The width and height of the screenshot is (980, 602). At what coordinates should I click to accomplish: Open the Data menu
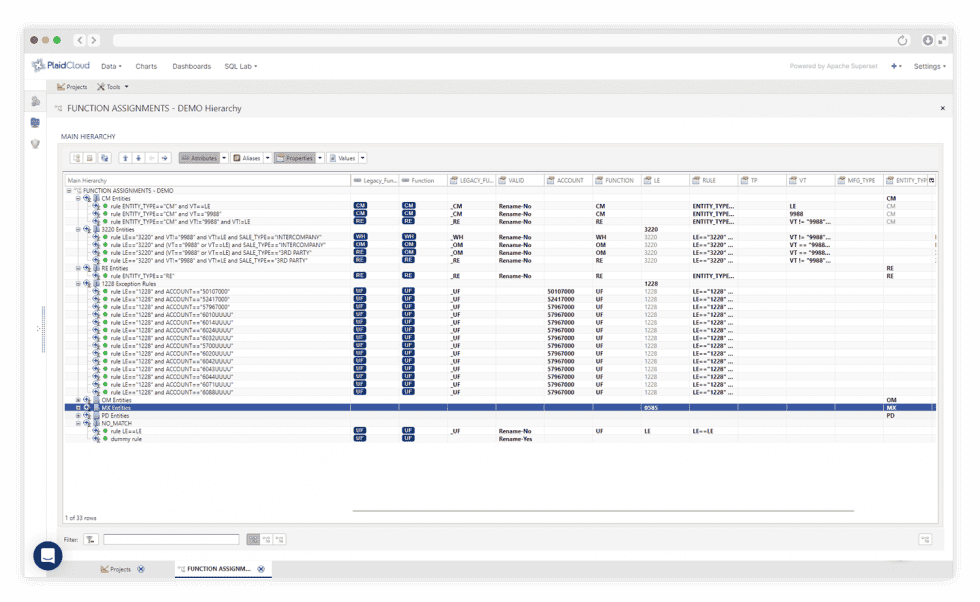[111, 66]
